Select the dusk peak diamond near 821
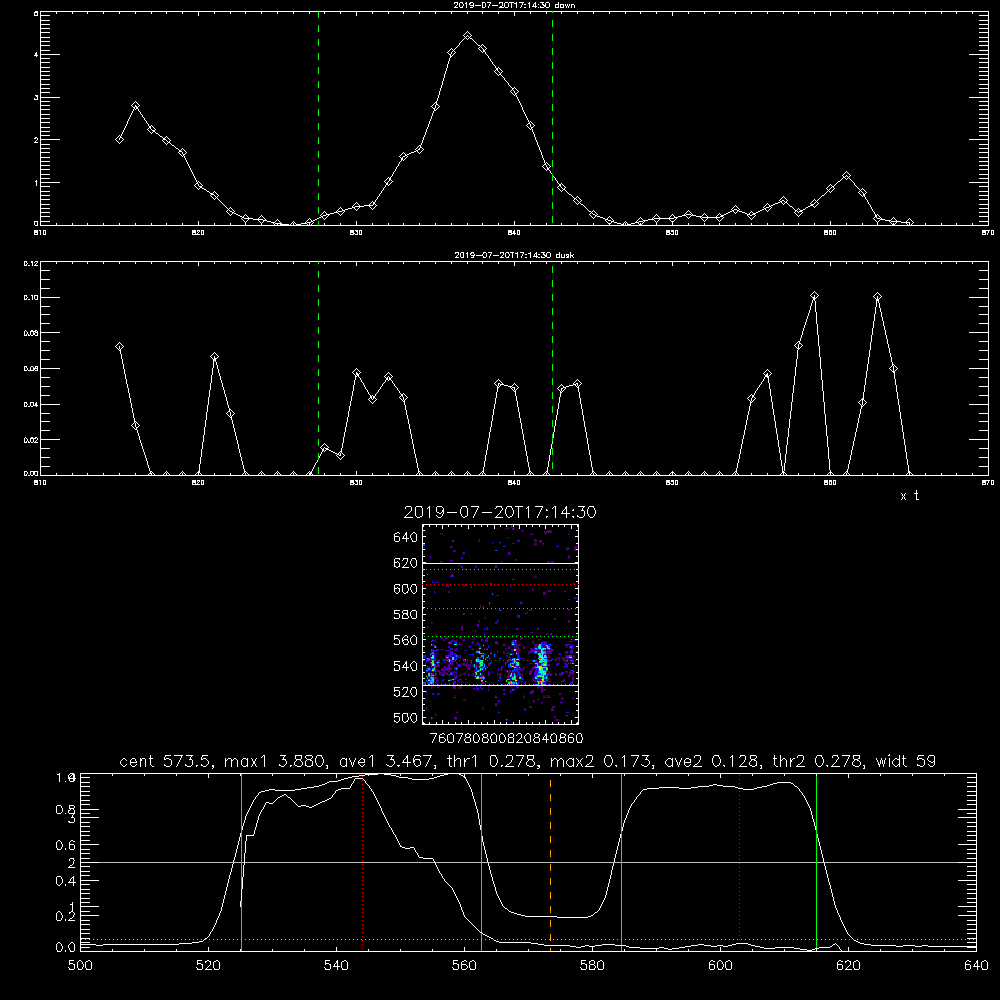The height and width of the screenshot is (1000, 1000). (215, 357)
